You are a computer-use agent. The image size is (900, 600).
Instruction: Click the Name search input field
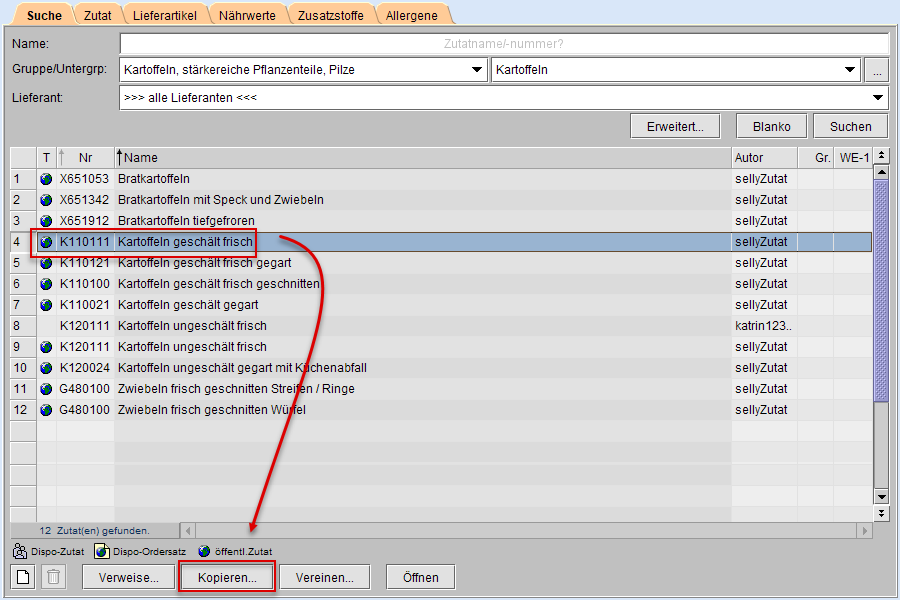pyautogui.click(x=504, y=44)
